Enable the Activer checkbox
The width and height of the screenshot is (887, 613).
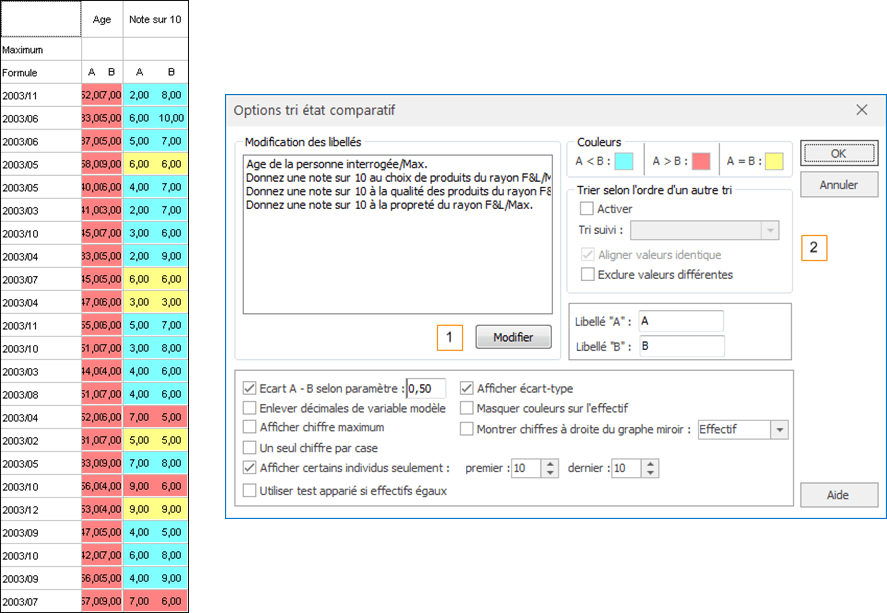(587, 209)
